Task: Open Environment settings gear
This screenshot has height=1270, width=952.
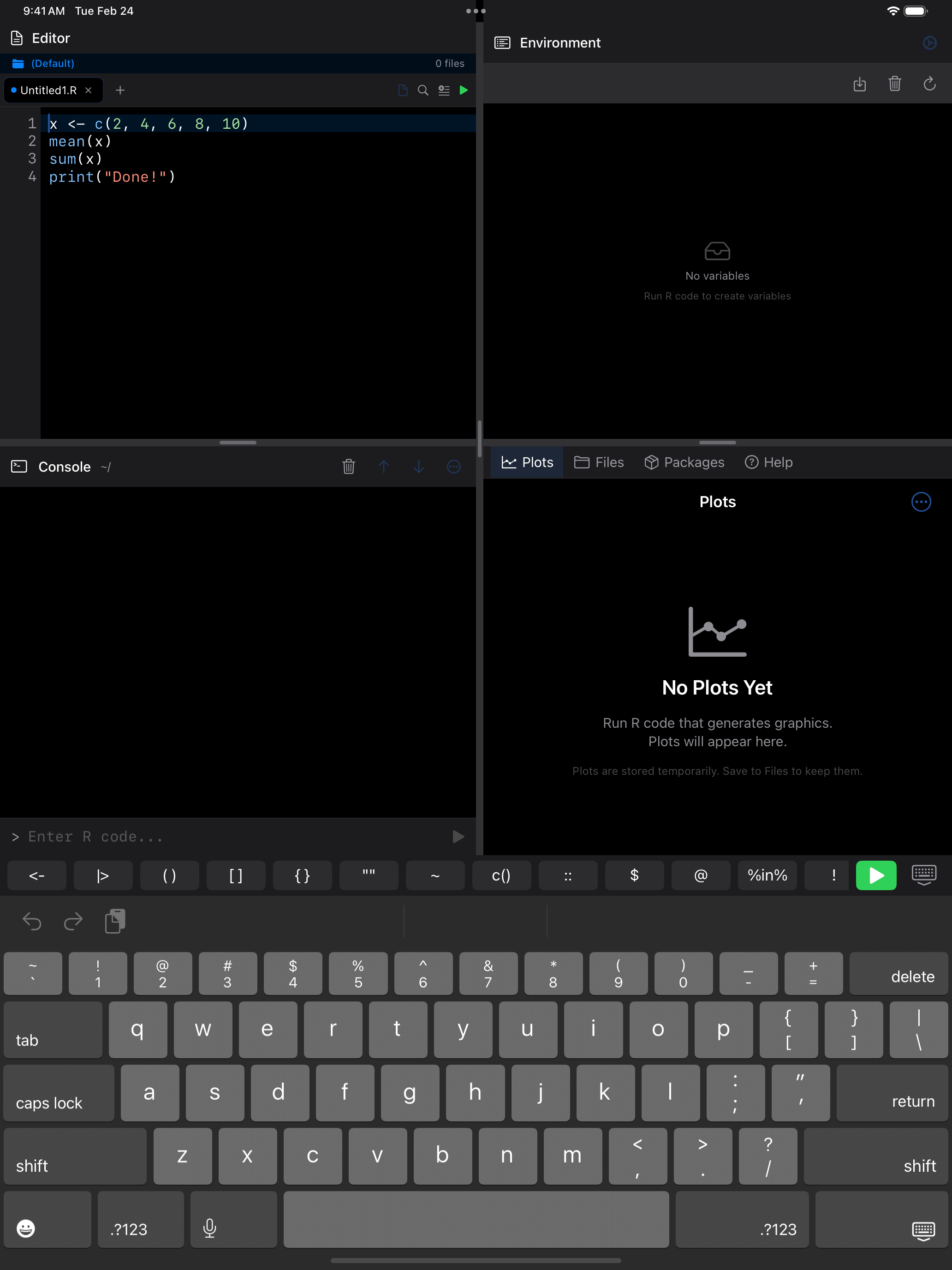Action: click(x=929, y=42)
